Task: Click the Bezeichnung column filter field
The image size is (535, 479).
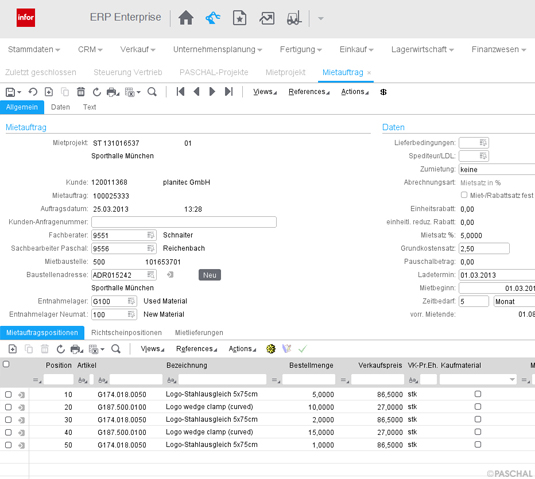Action: pyautogui.click(x=222, y=379)
